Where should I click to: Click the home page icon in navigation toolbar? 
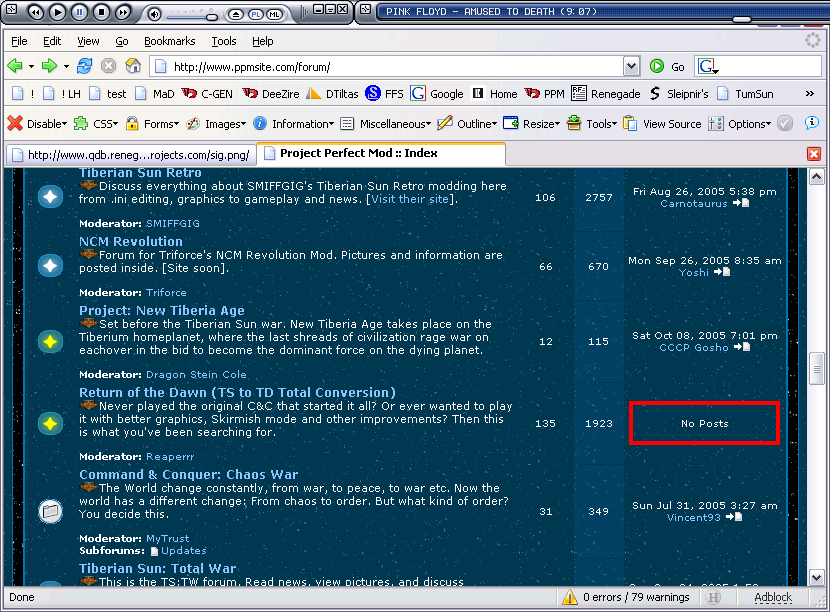click(133, 66)
